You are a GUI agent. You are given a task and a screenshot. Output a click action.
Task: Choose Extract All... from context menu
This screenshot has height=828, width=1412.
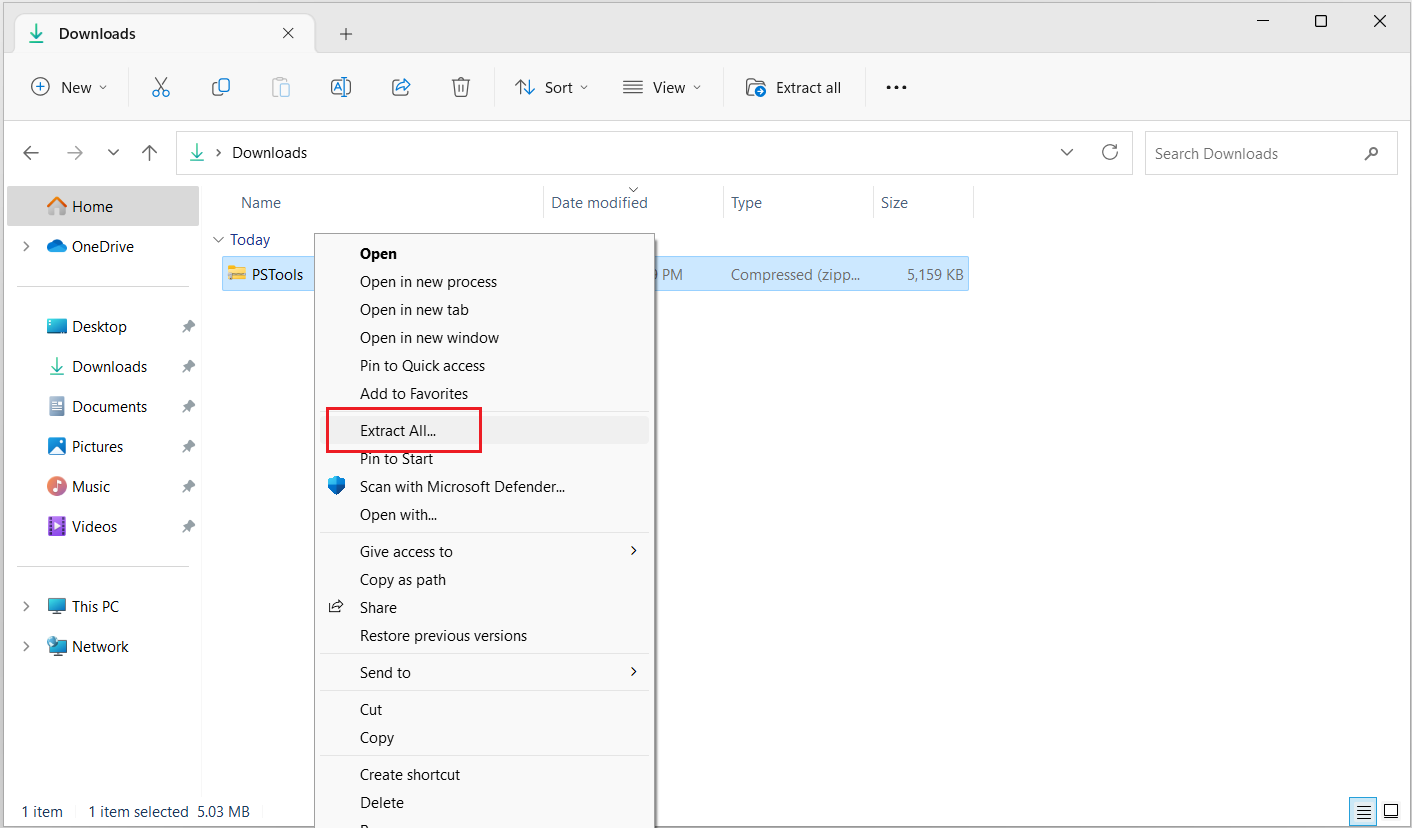pos(484,430)
